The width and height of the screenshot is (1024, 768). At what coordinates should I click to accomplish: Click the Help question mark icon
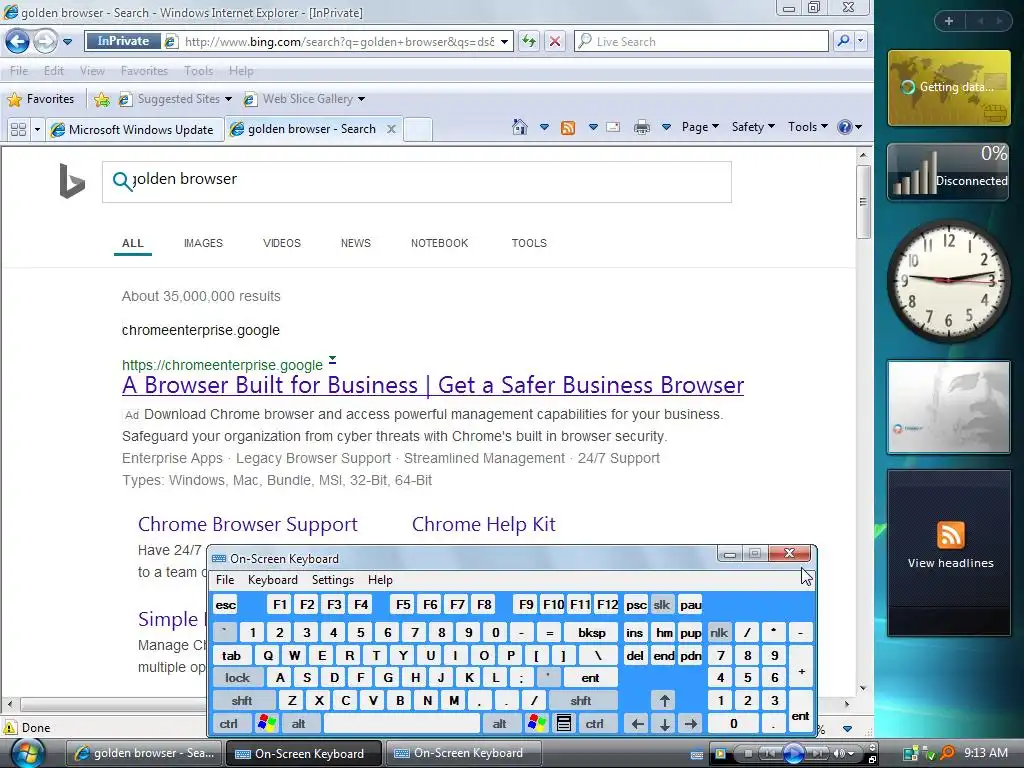coord(844,127)
